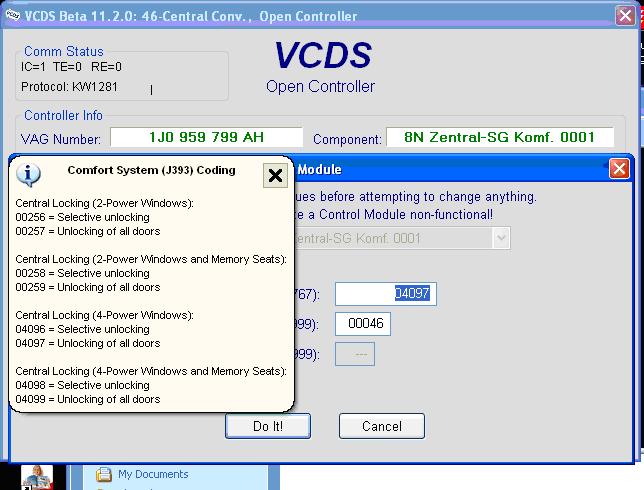Viewport: 644px width, 490px height.
Task: Click VAG Number field 1J0 959 799 AH
Action: (x=207, y=137)
